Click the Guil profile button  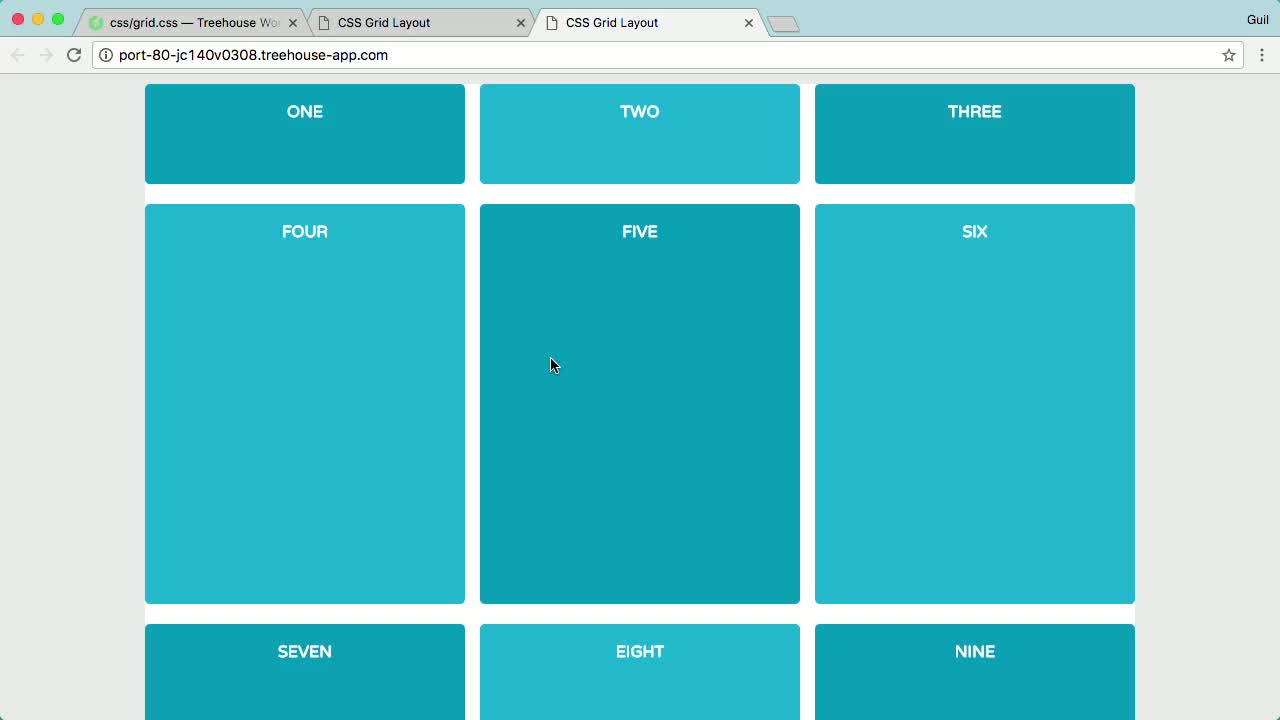pyautogui.click(x=1257, y=20)
